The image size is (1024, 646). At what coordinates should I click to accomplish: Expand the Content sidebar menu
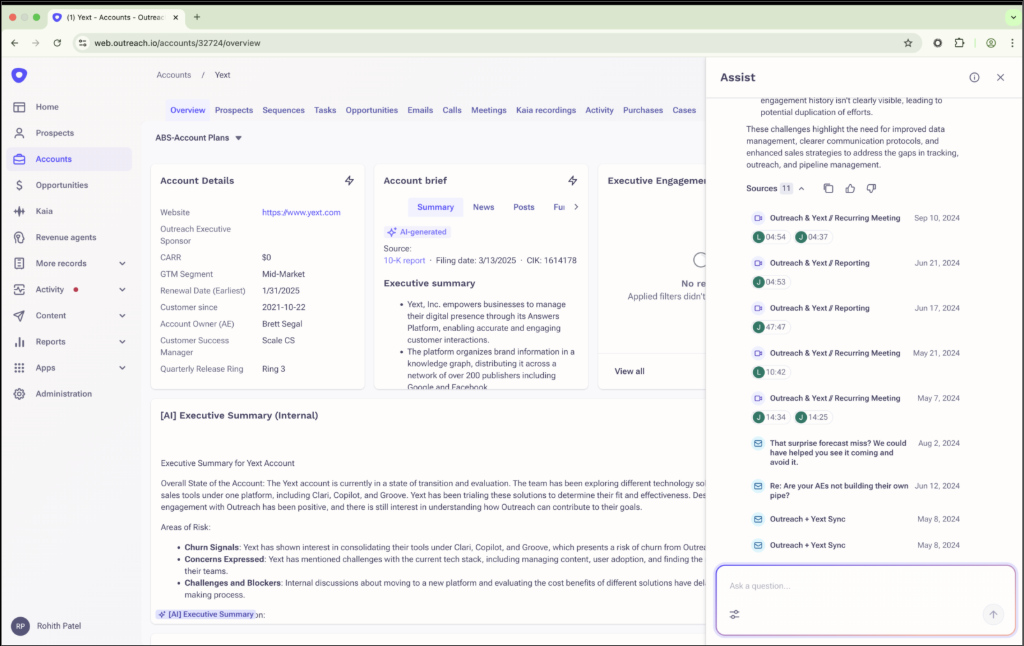coord(122,315)
